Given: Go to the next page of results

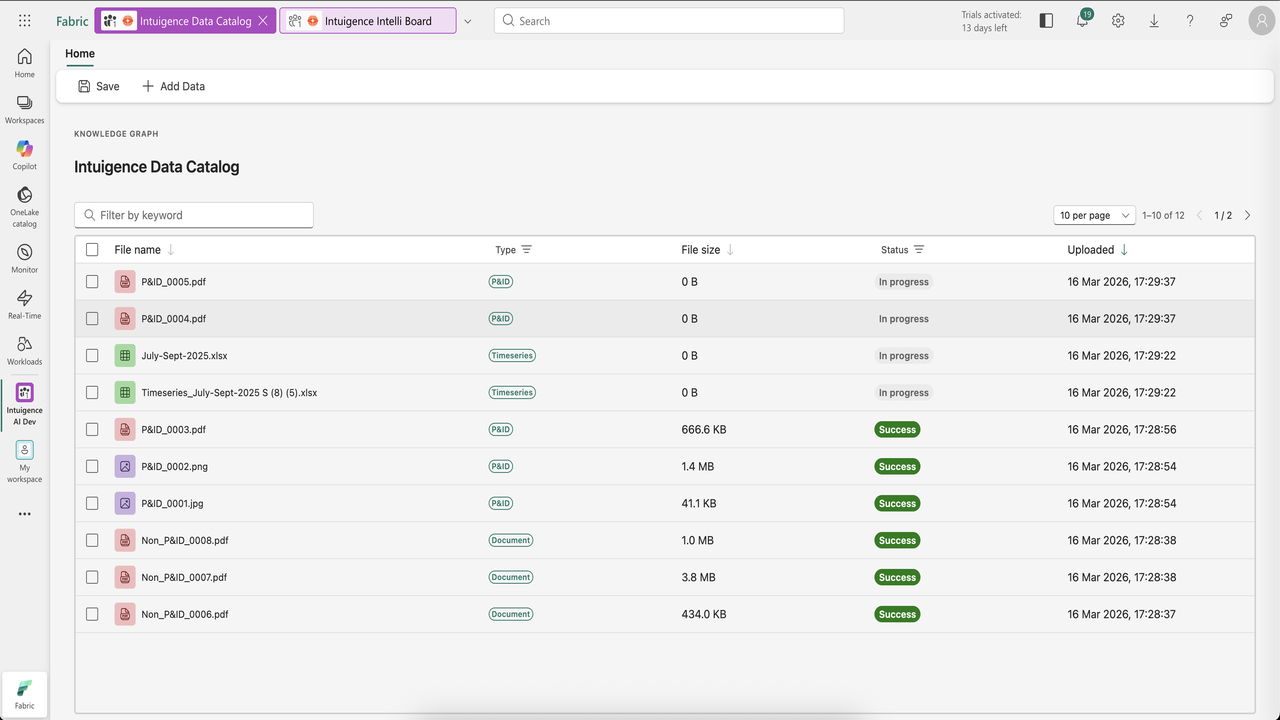Looking at the screenshot, I should [x=1247, y=215].
